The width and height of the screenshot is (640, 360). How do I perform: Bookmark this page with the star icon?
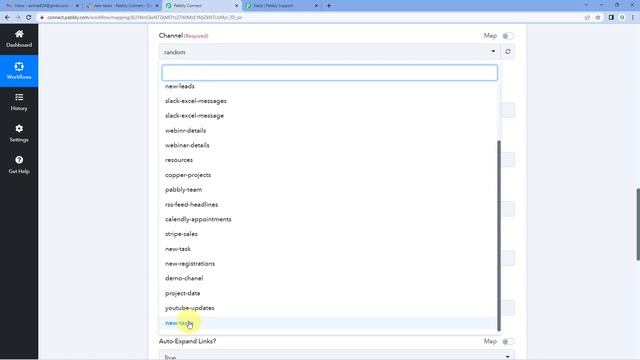598,18
